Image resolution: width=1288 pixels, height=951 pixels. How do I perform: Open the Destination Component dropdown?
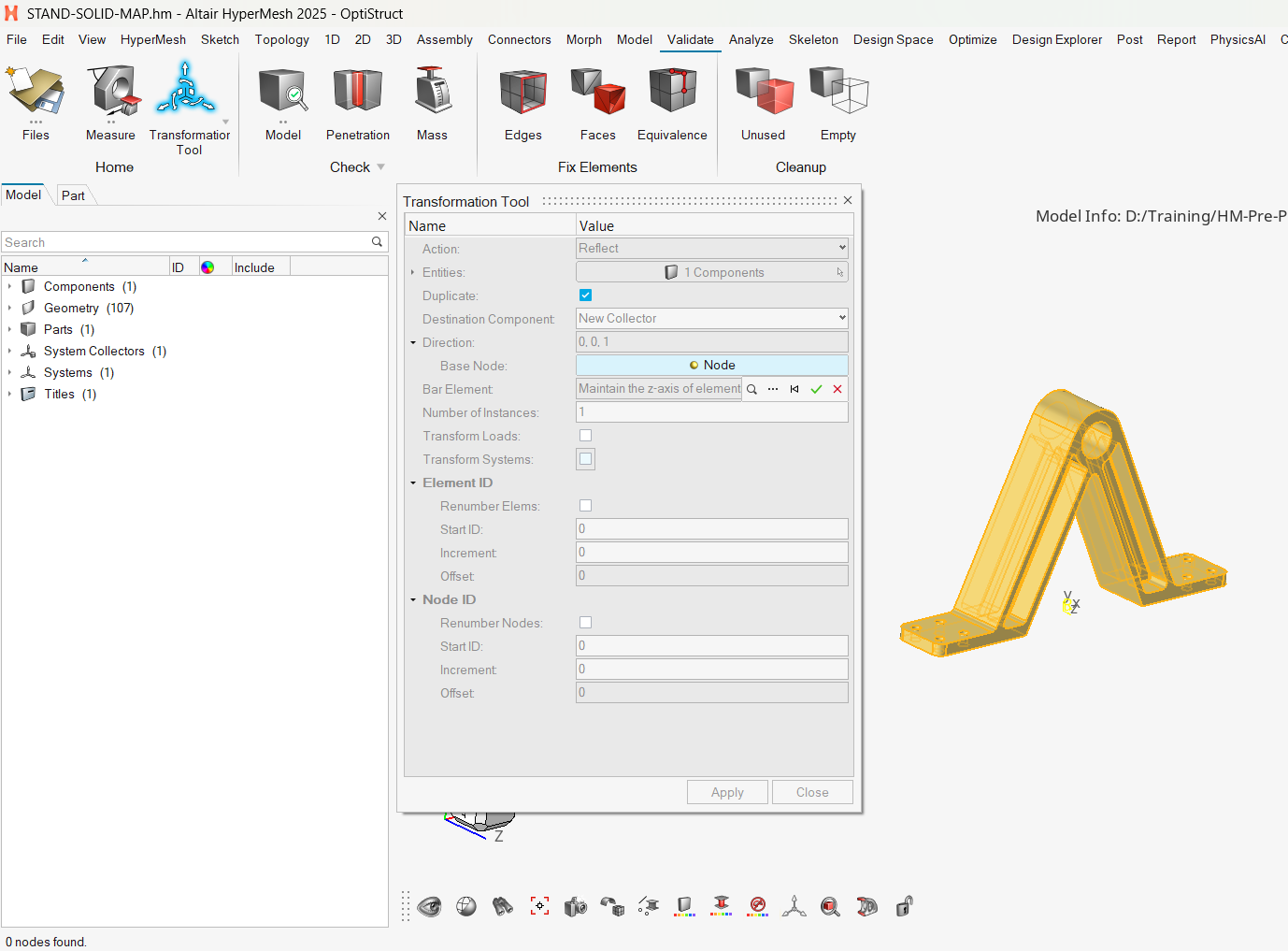point(711,319)
